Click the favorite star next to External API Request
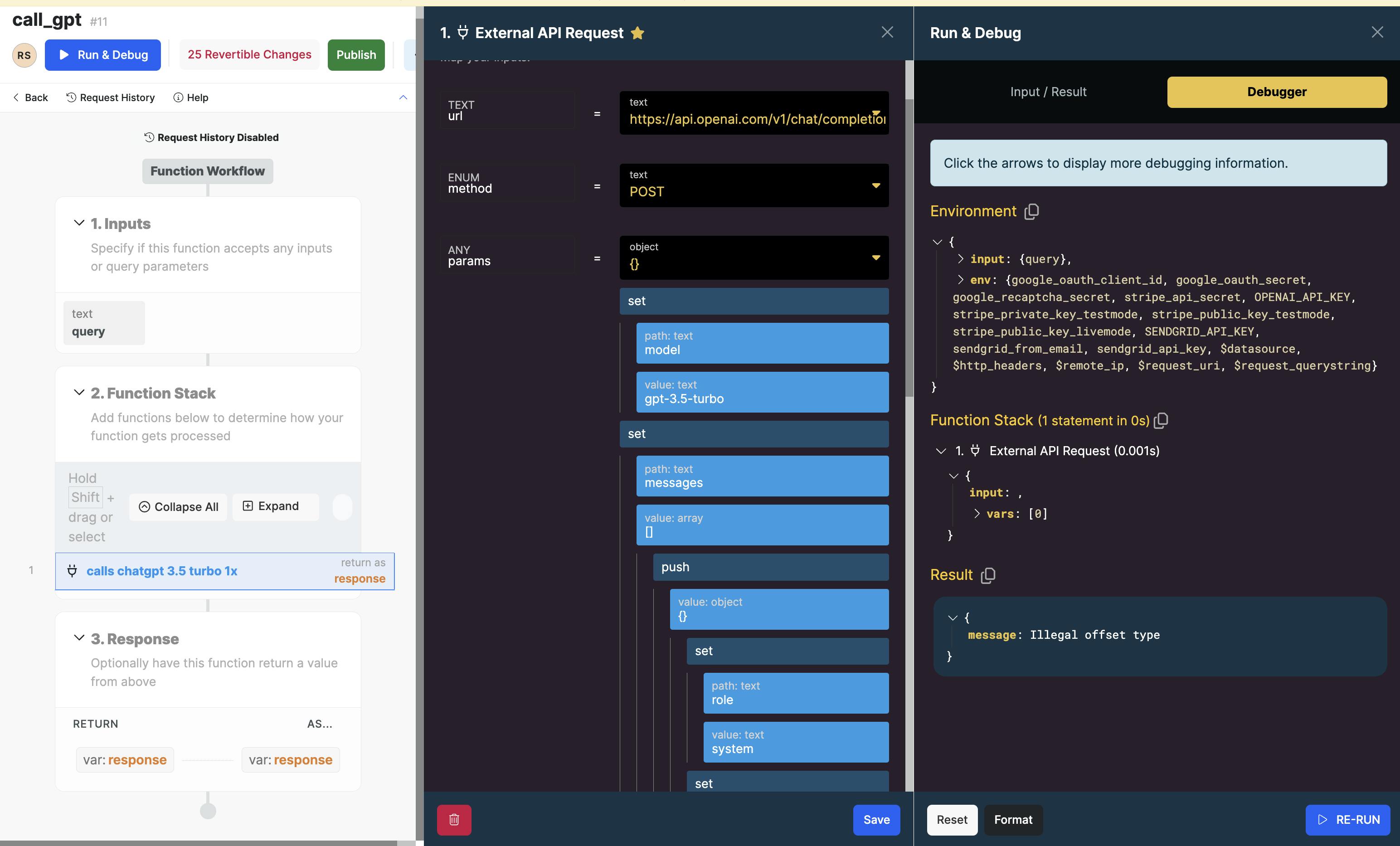This screenshot has height=846, width=1400. tap(637, 33)
